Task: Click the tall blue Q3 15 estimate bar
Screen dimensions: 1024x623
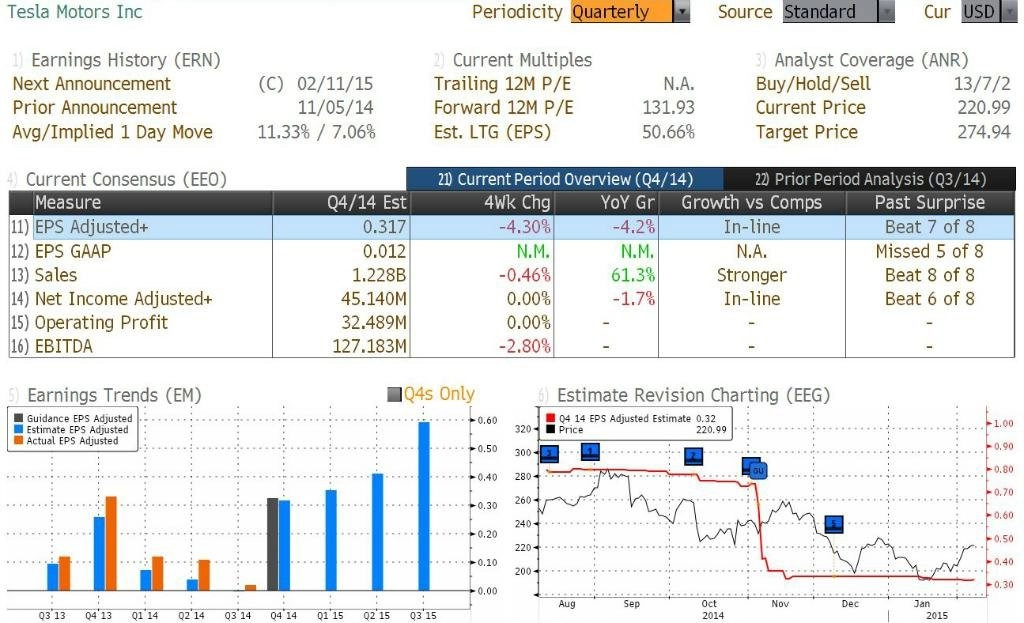Action: 424,506
